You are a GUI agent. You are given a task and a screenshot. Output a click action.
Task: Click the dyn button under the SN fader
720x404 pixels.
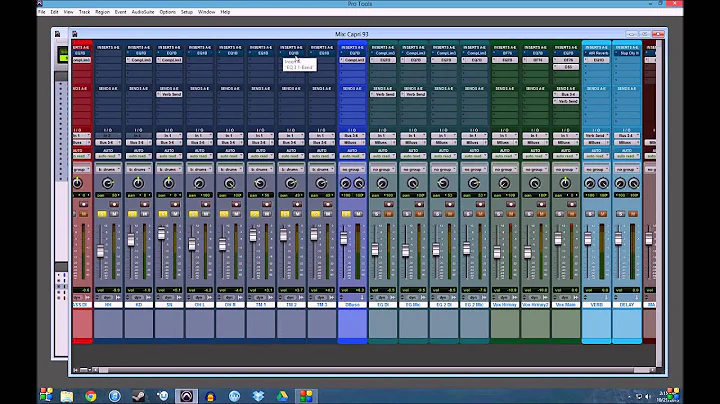click(169, 297)
